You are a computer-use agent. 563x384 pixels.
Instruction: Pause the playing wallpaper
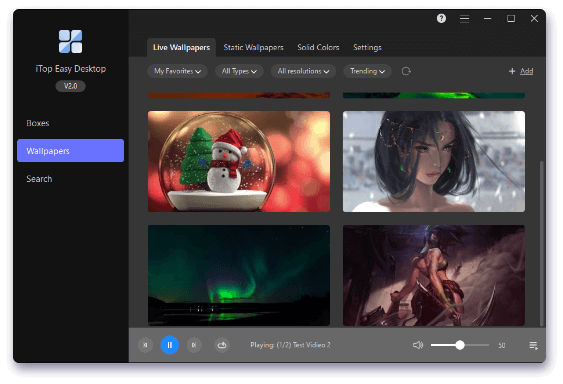pyautogui.click(x=170, y=345)
